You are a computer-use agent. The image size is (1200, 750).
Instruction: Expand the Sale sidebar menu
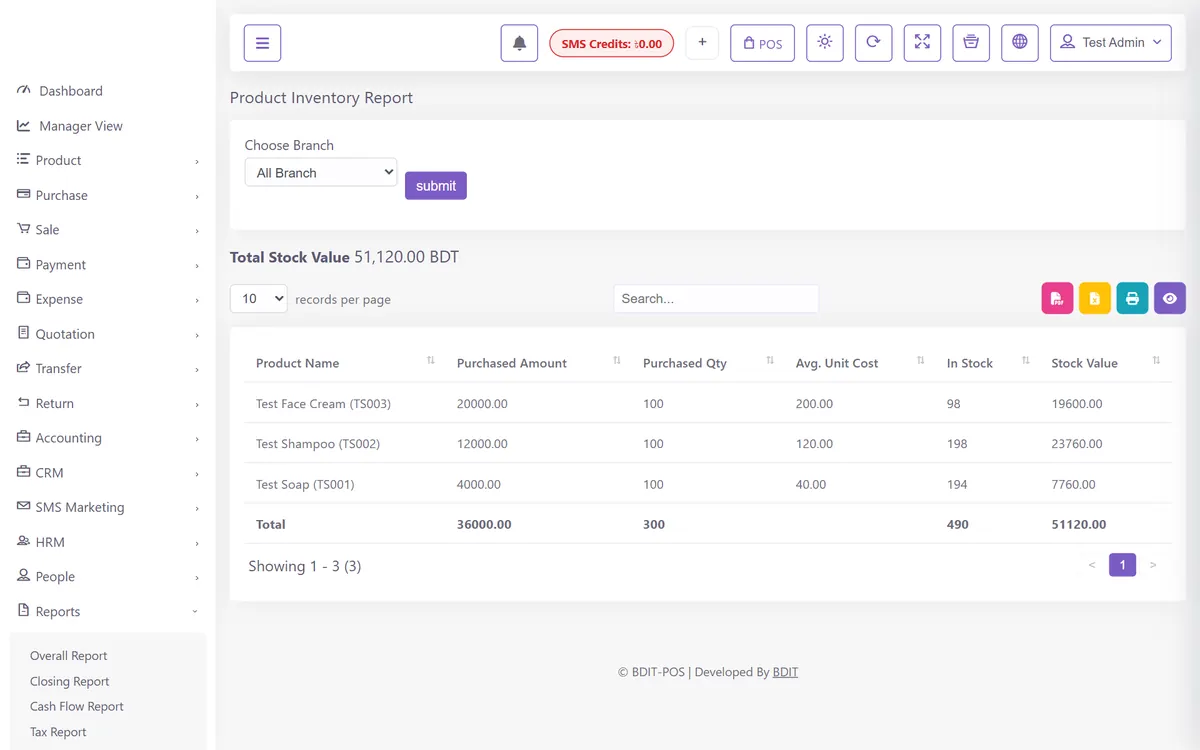click(x=108, y=229)
